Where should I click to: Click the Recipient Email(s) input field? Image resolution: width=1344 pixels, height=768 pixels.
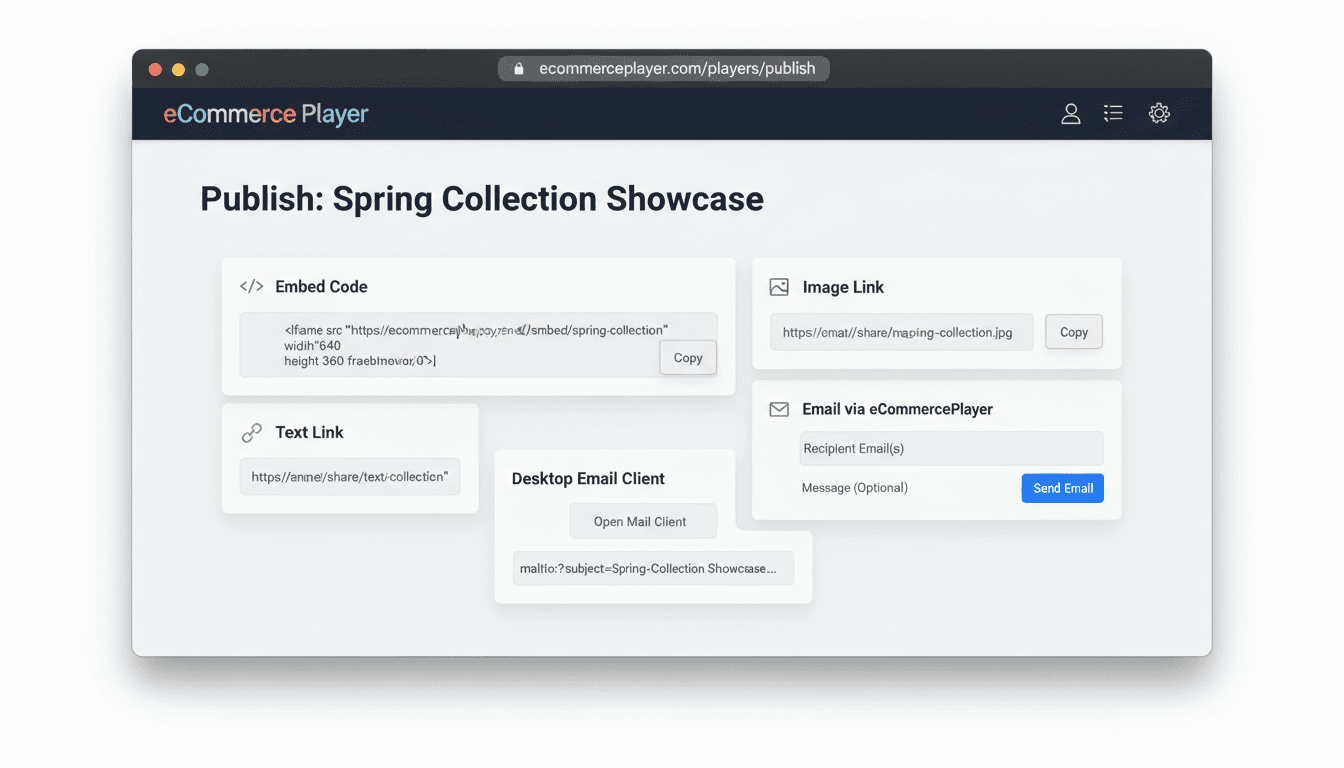click(950, 448)
